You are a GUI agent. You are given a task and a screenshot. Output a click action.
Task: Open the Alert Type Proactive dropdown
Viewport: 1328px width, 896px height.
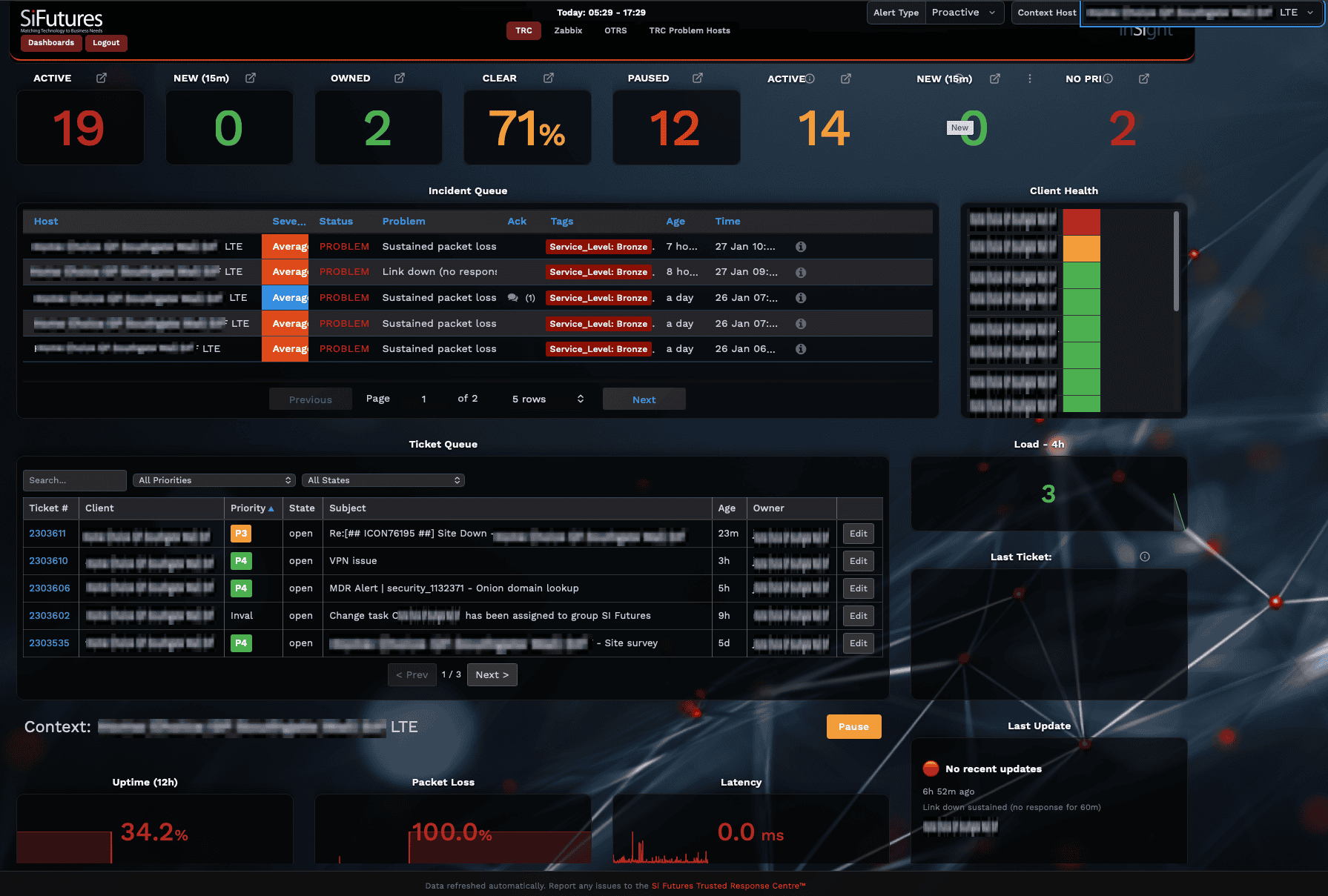coord(965,13)
